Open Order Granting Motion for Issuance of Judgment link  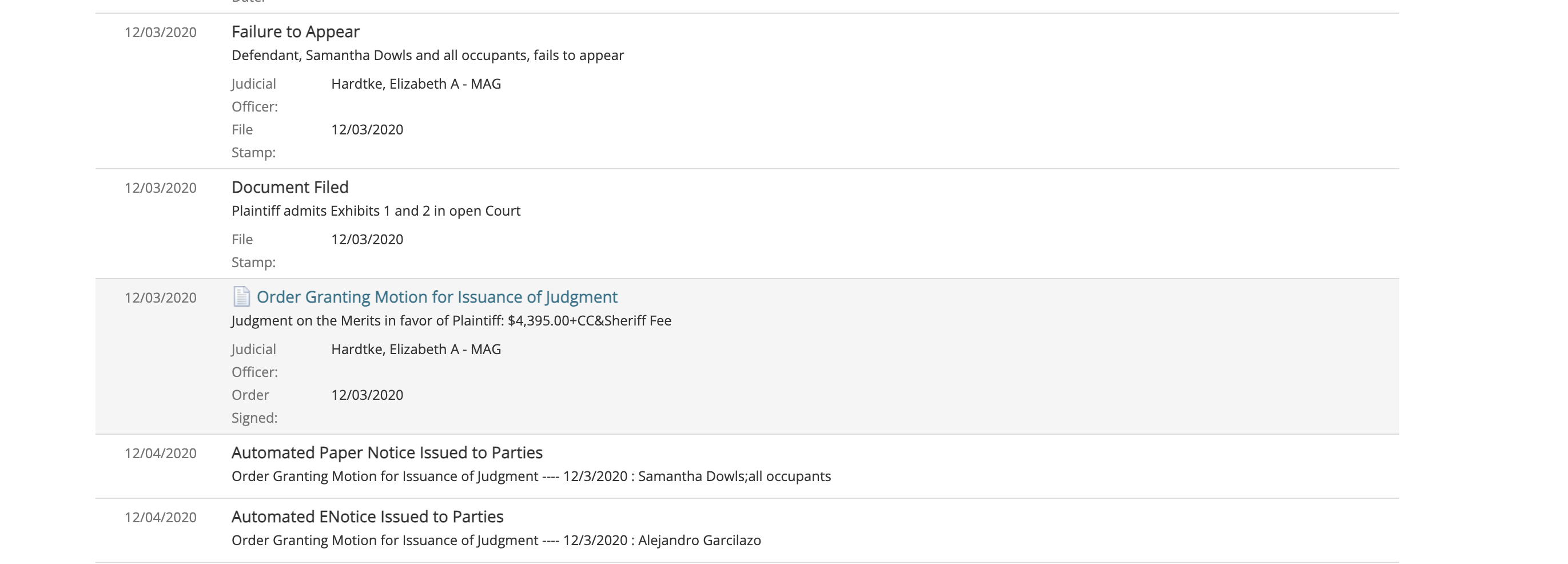437,297
